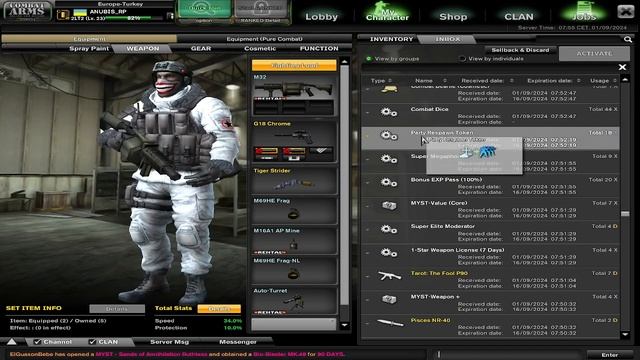Sort by Expiration date column arrow
Screen dimensions: 640x360
(x=578, y=81)
